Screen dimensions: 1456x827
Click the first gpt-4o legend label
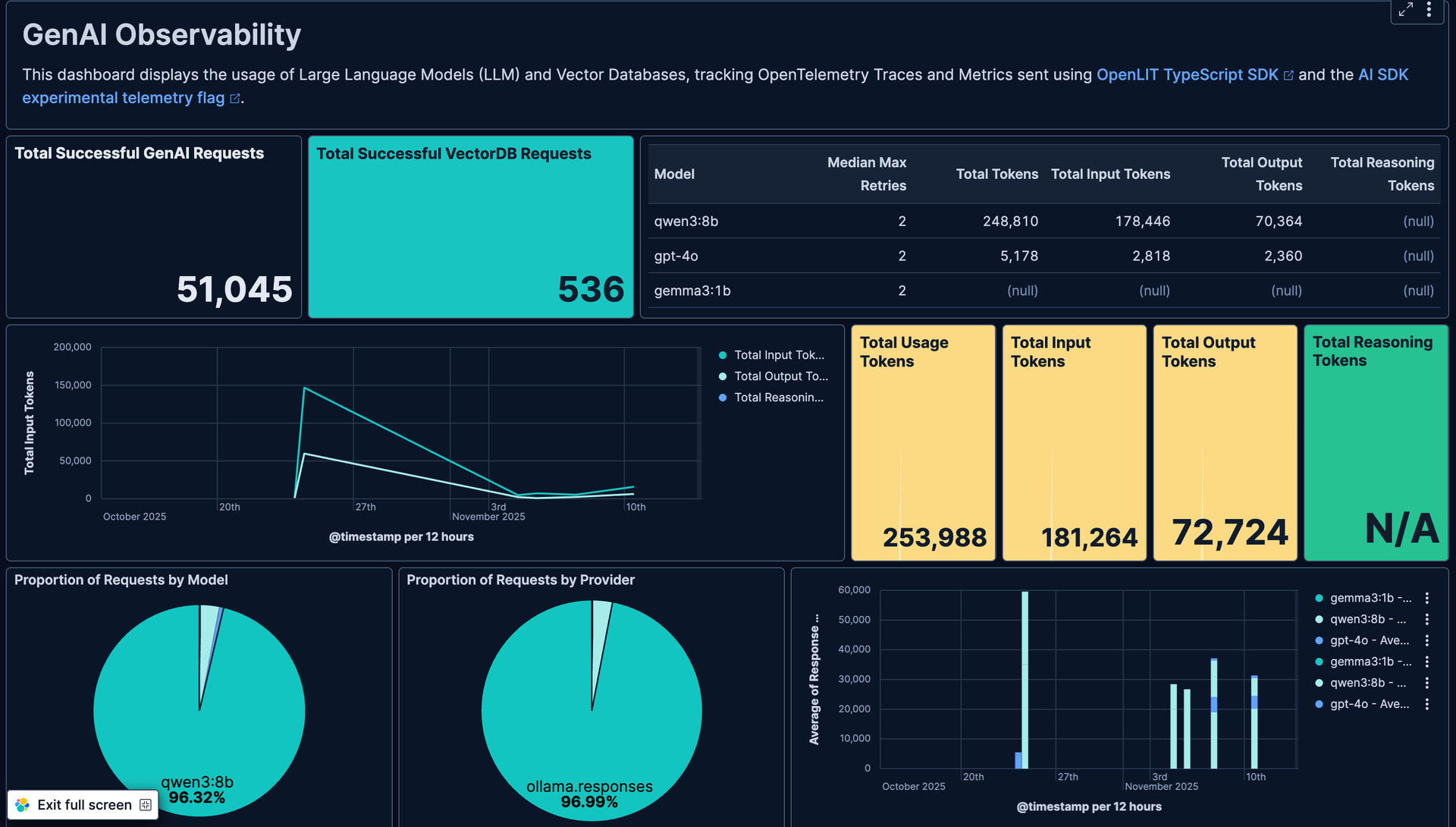click(x=1369, y=640)
